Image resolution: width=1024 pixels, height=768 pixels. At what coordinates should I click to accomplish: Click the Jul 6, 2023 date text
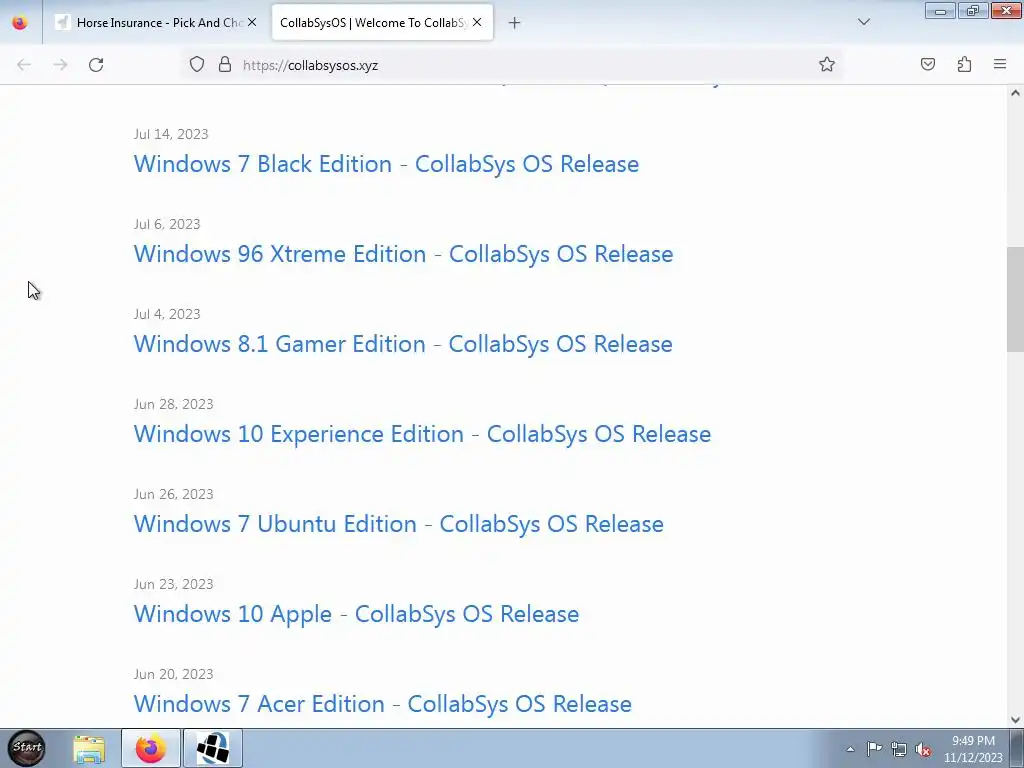(167, 224)
